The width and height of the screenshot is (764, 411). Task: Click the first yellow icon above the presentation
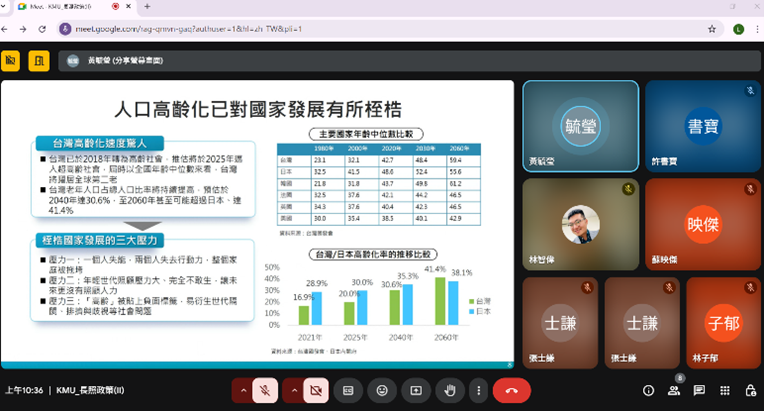pyautogui.click(x=10, y=61)
